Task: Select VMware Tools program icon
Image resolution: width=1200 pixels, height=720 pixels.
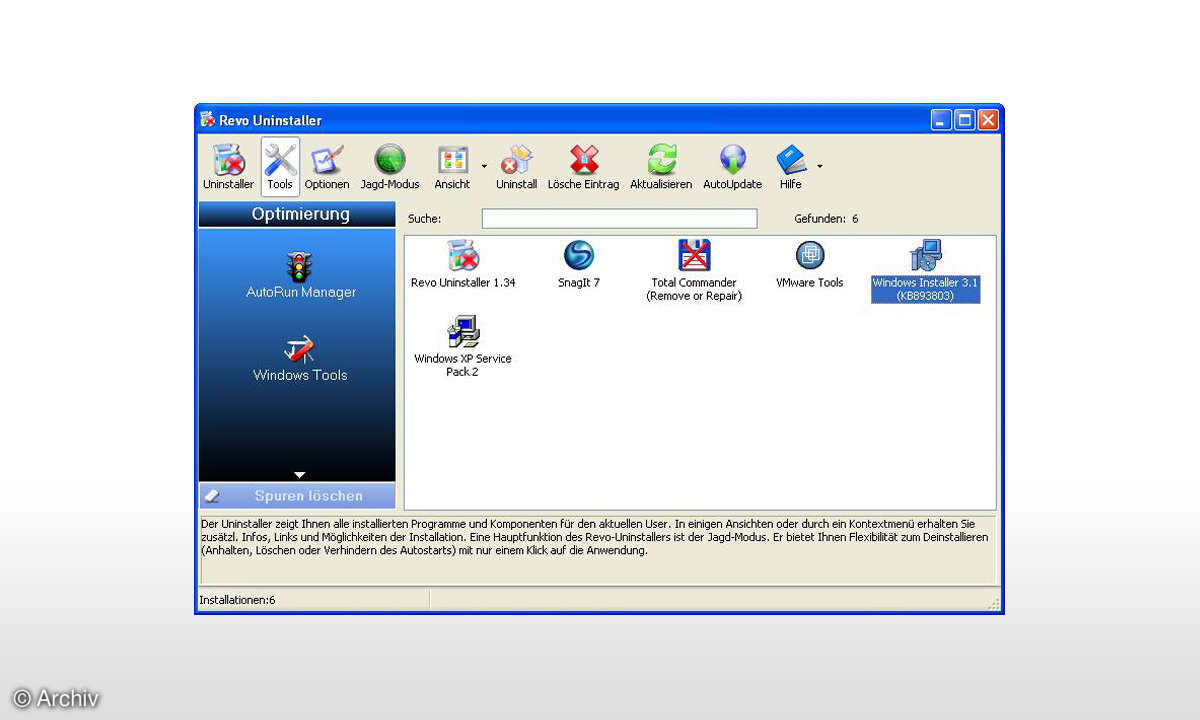Action: point(809,256)
